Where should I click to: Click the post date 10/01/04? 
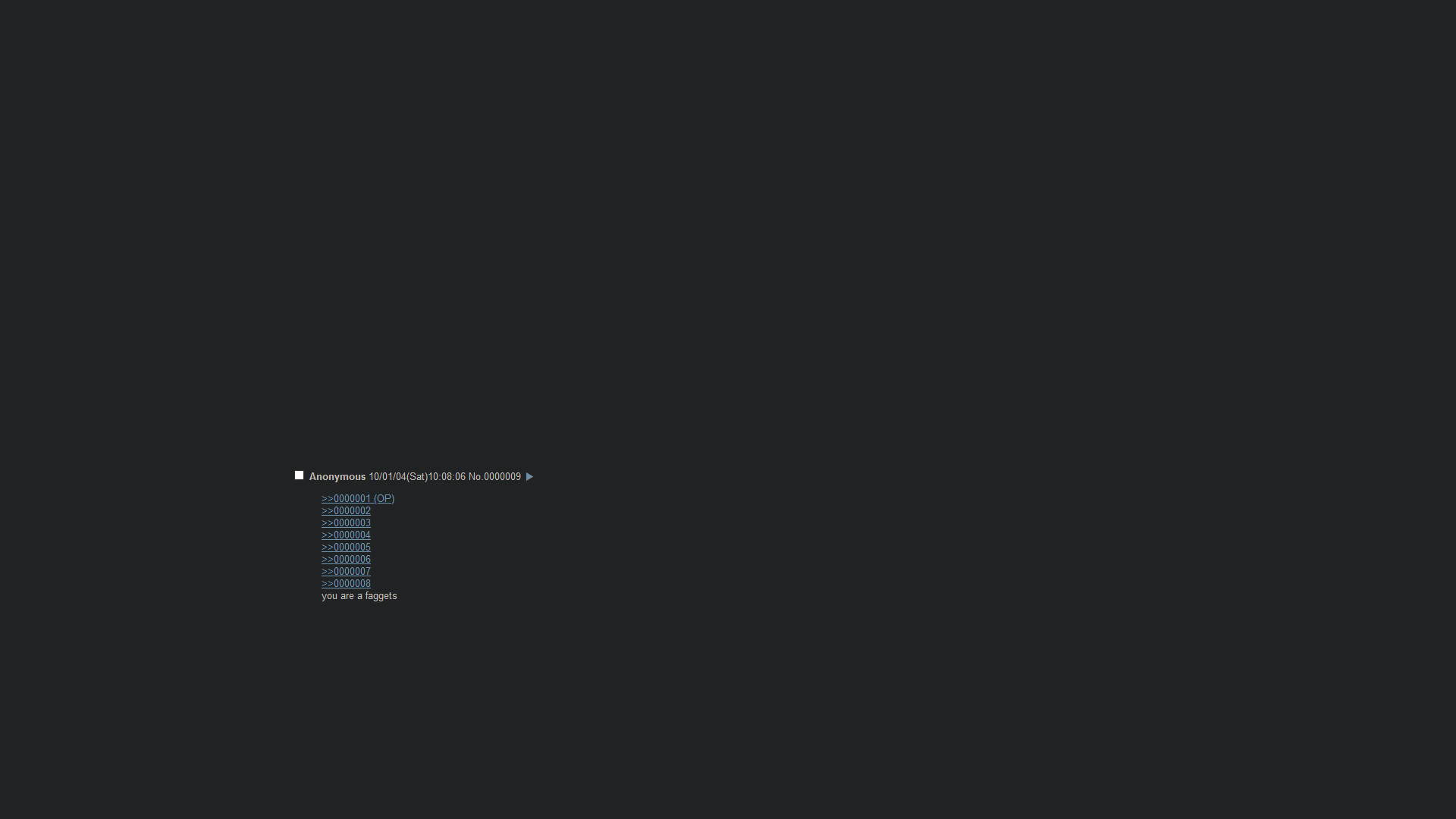pyautogui.click(x=388, y=477)
